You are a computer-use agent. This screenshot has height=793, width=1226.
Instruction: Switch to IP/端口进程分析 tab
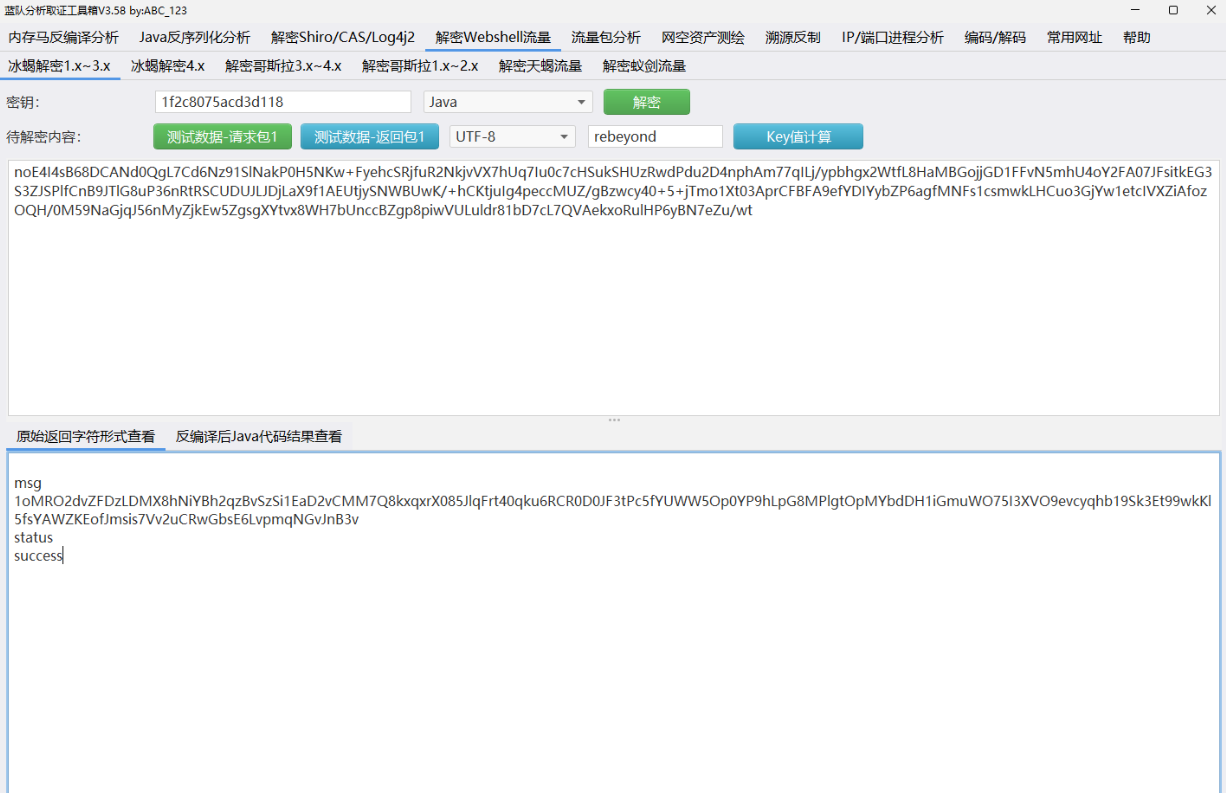(892, 37)
